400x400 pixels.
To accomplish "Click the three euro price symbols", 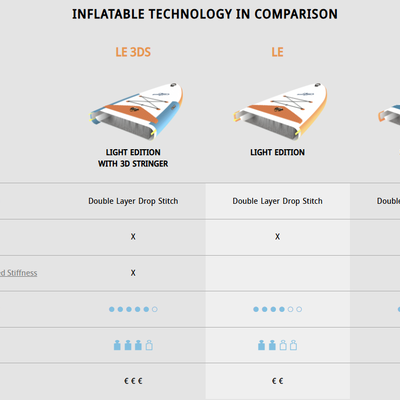I will coord(133,381).
